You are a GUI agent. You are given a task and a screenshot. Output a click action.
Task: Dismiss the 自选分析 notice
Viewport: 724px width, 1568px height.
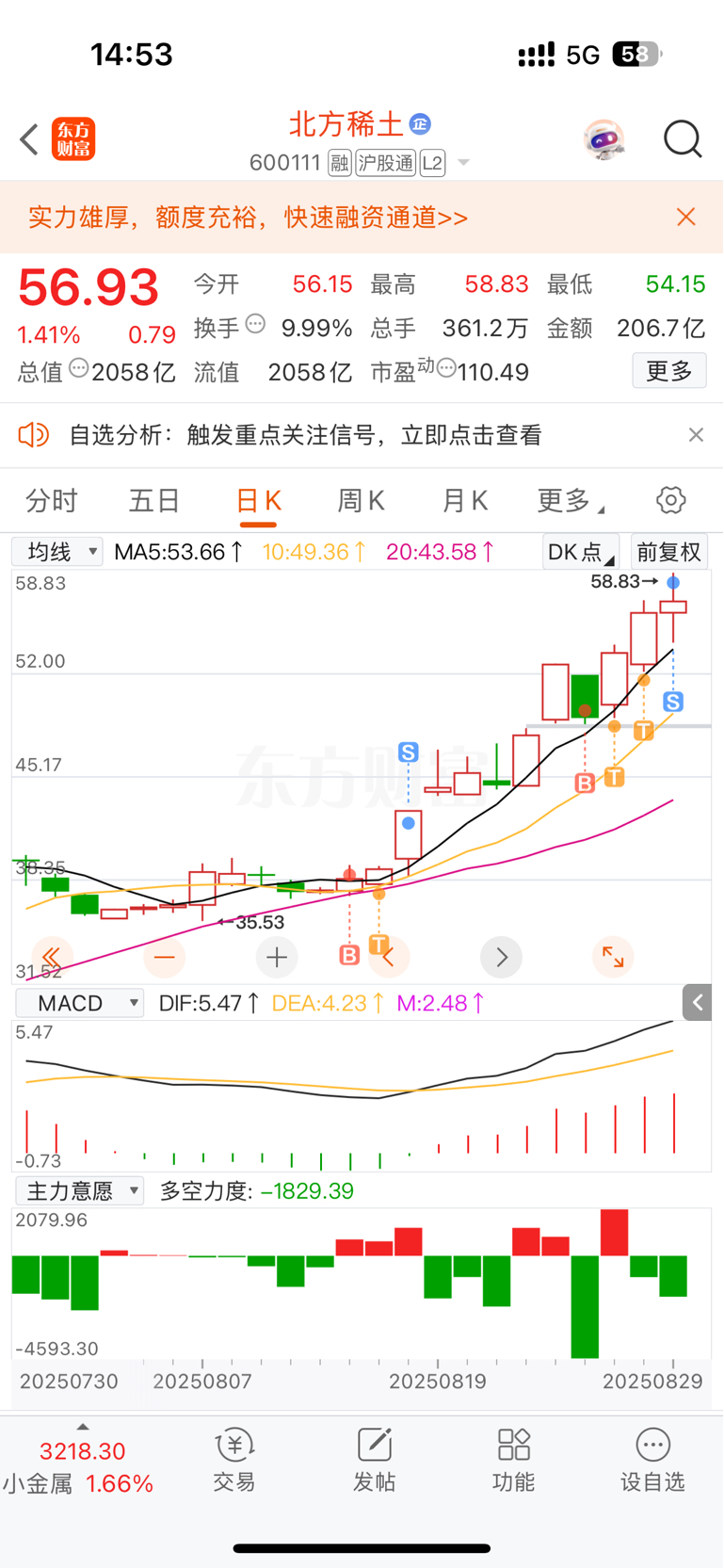(x=696, y=435)
